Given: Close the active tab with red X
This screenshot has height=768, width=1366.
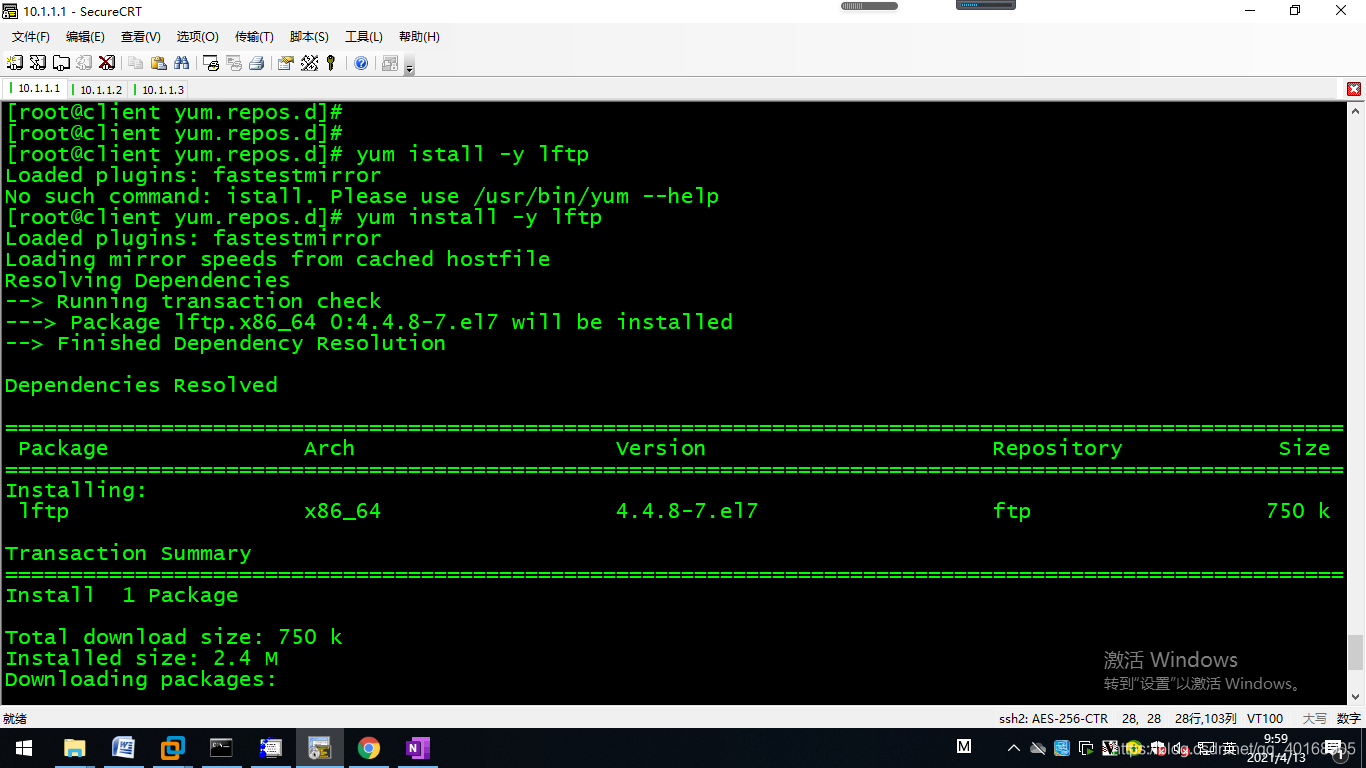Looking at the screenshot, I should click(x=1354, y=89).
